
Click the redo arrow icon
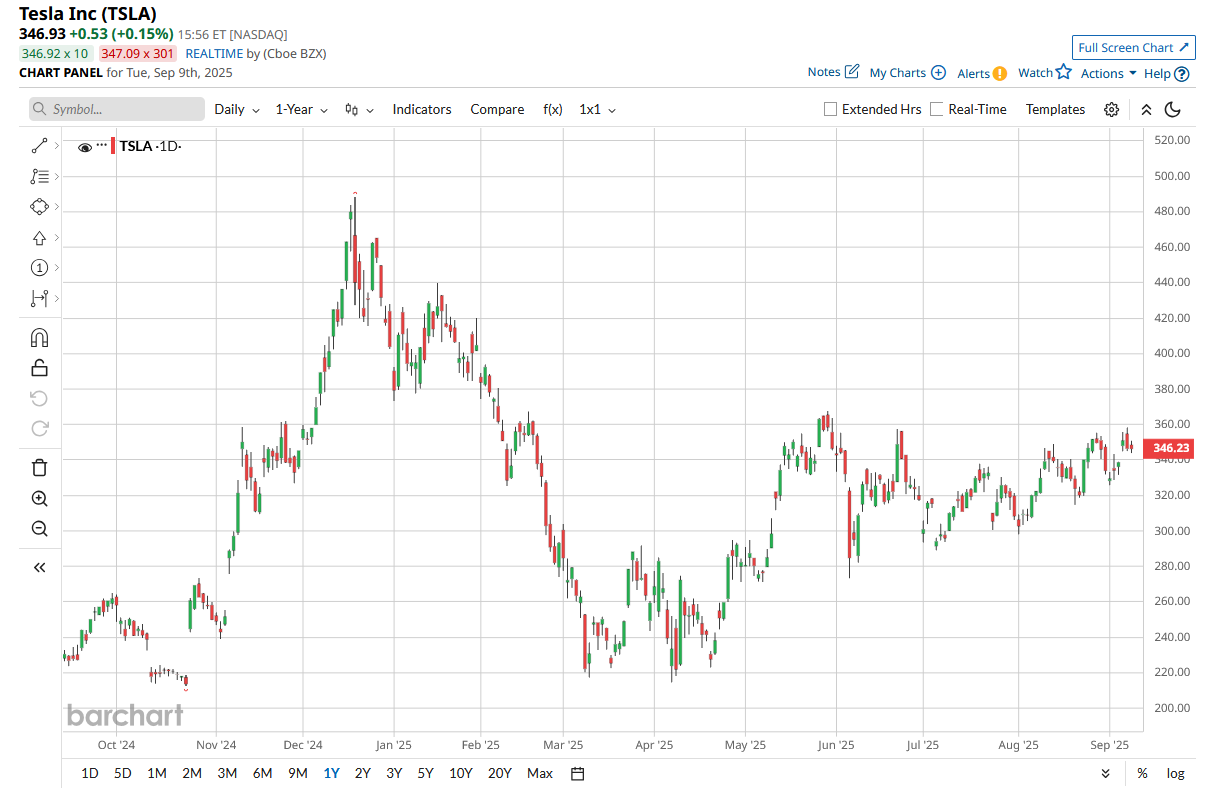[39, 429]
